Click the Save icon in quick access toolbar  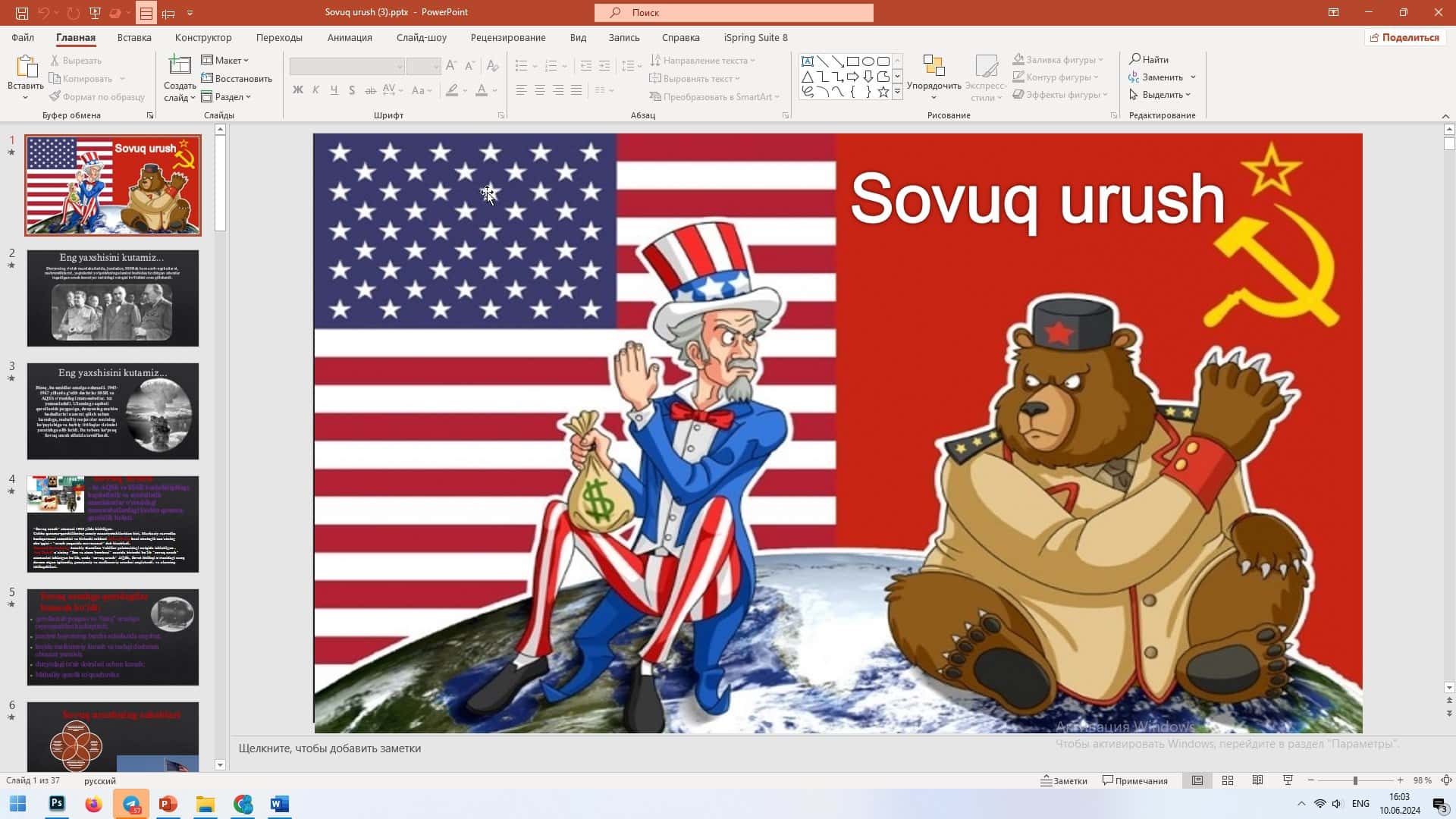tap(22, 13)
